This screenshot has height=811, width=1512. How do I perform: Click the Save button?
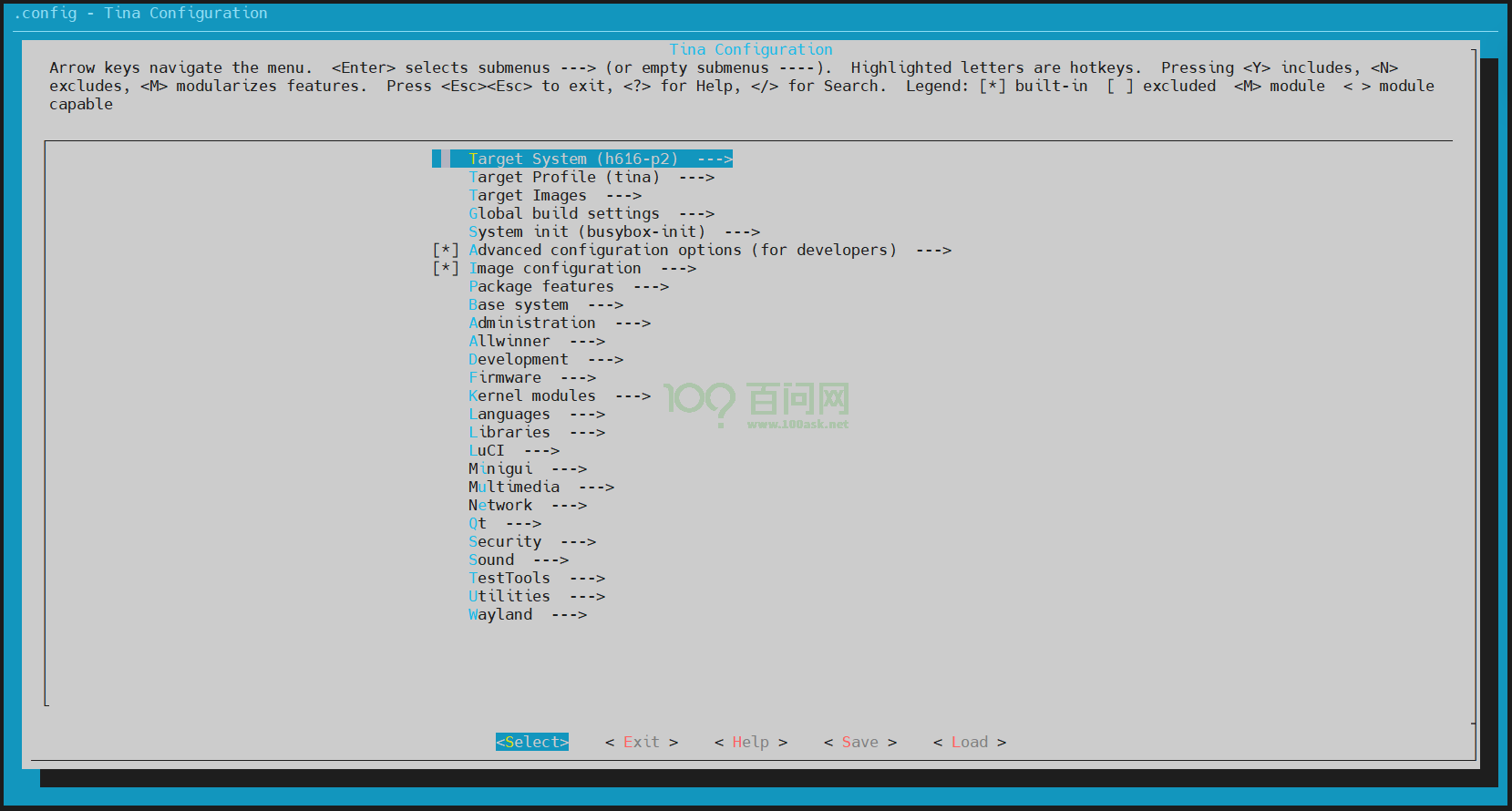pos(859,742)
